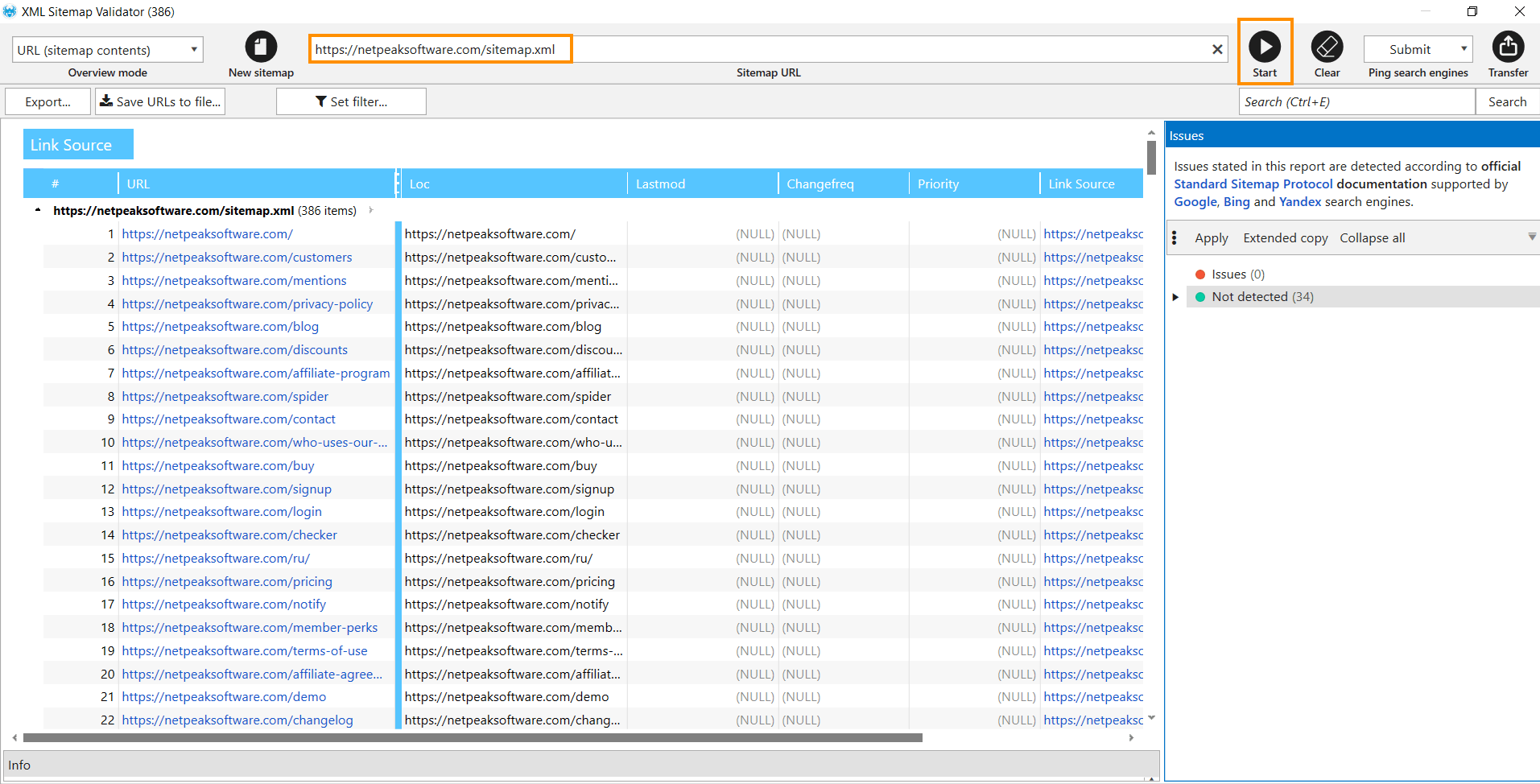
Task: Open the netpeaksoftware.com/pricing URL link
Action: pos(227,581)
